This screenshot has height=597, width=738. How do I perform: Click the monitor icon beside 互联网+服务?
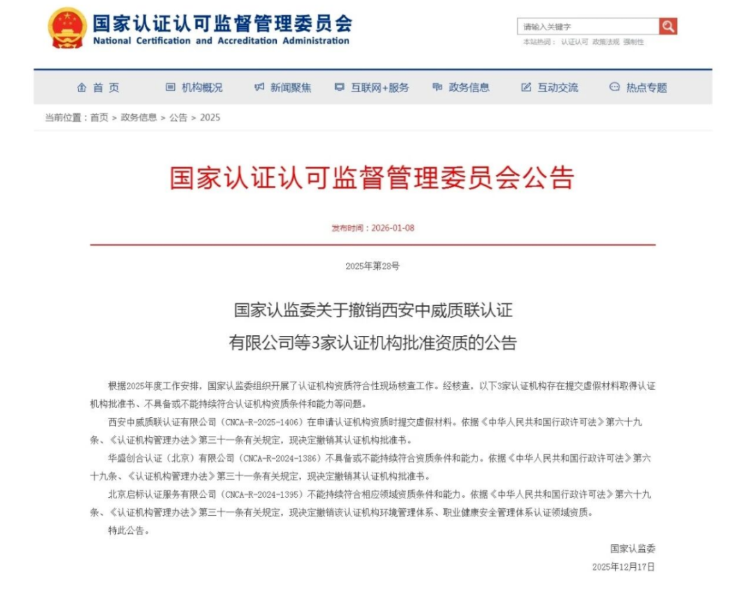pos(339,87)
